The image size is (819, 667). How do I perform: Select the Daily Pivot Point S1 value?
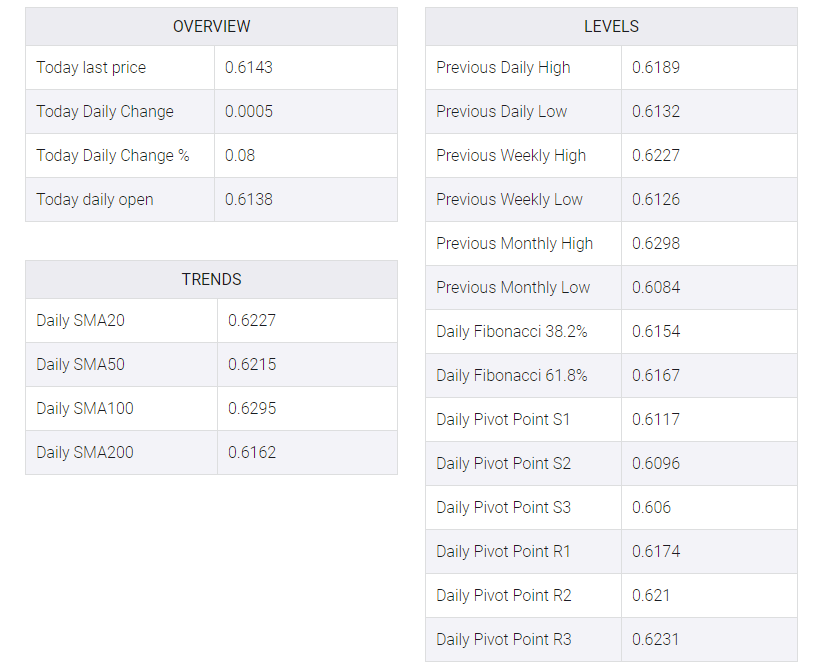click(656, 419)
